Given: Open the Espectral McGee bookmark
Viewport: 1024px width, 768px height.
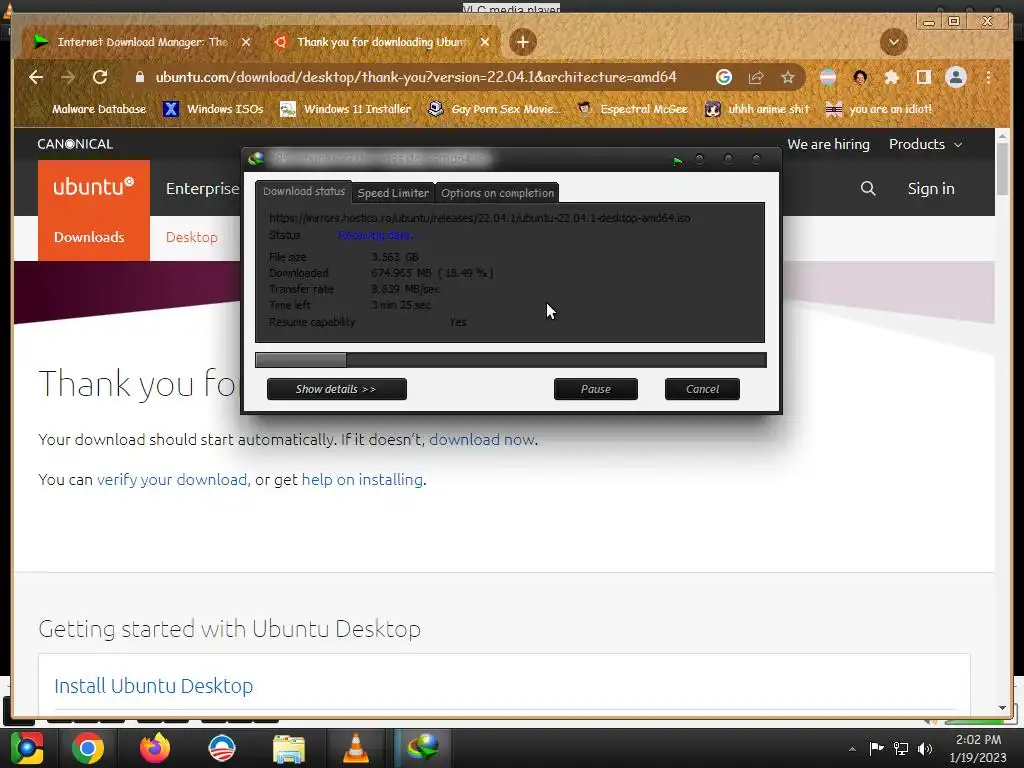Looking at the screenshot, I should (x=633, y=109).
